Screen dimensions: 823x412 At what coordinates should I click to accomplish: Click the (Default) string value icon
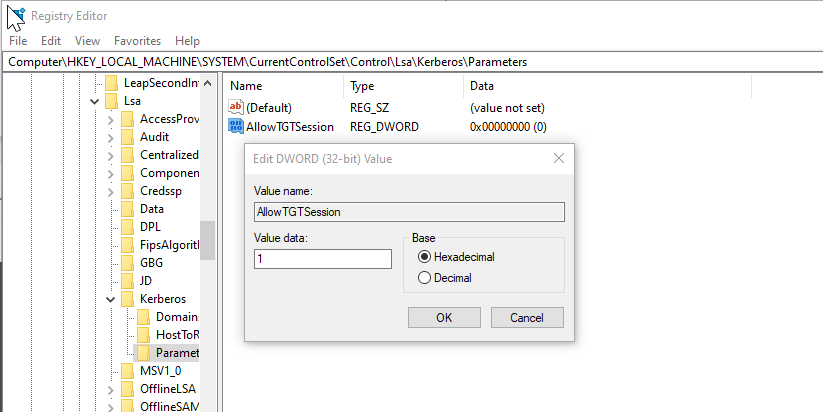point(236,108)
